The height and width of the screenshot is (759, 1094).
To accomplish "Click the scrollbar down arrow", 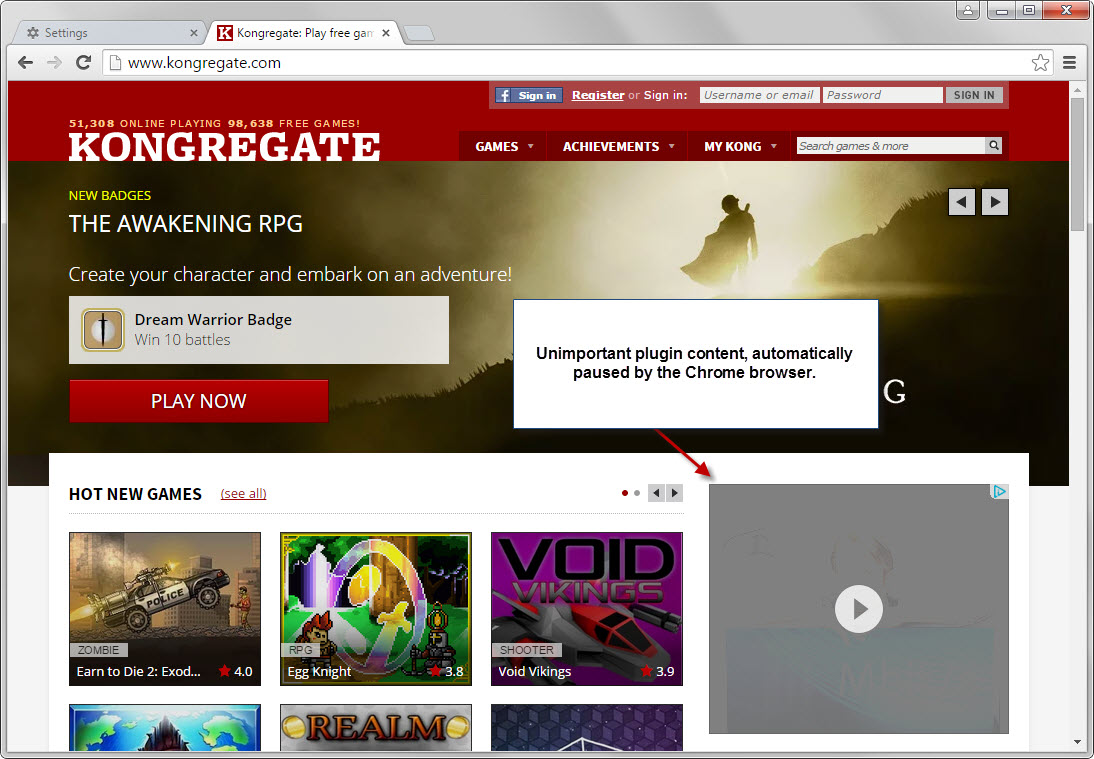I will tap(1077, 742).
